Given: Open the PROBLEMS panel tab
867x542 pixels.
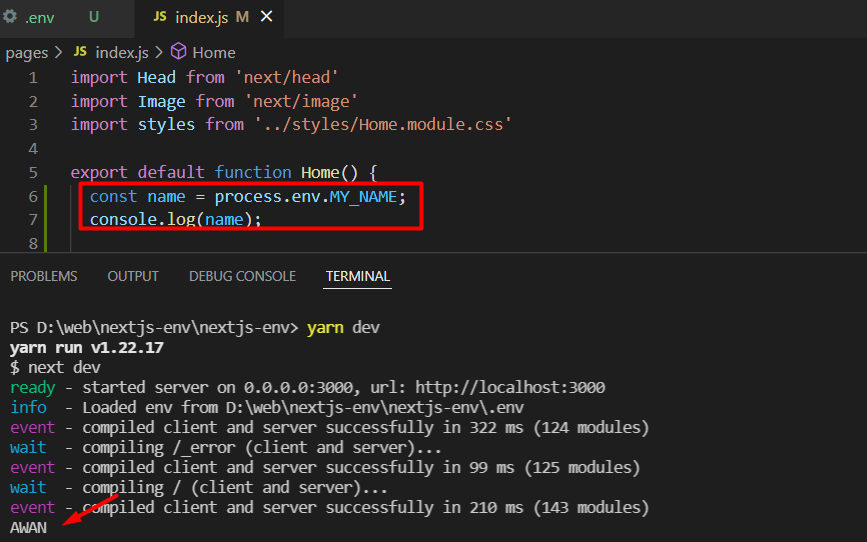Looking at the screenshot, I should 44,276.
